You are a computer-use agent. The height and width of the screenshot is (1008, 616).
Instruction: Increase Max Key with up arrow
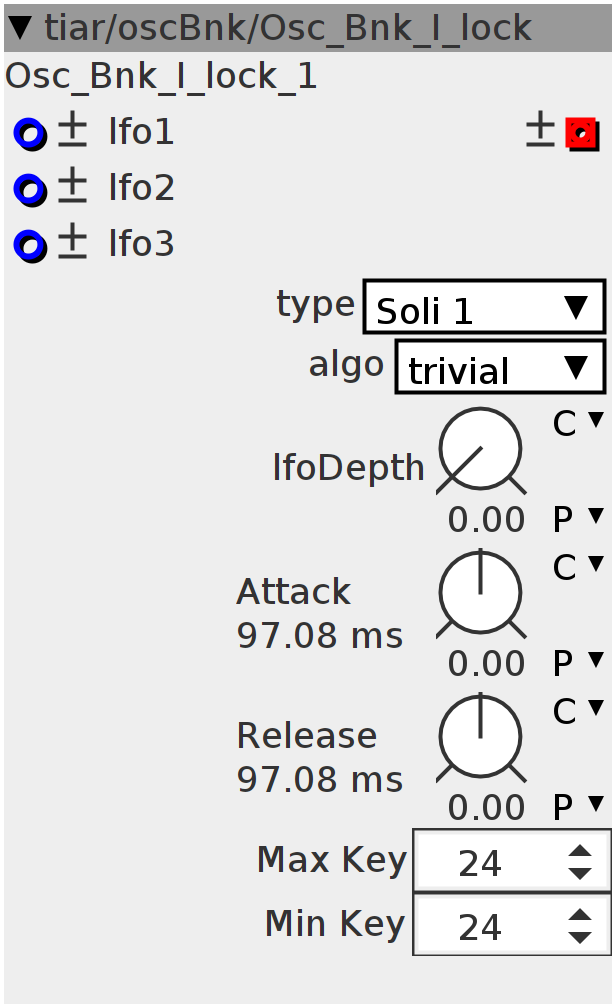click(x=580, y=851)
